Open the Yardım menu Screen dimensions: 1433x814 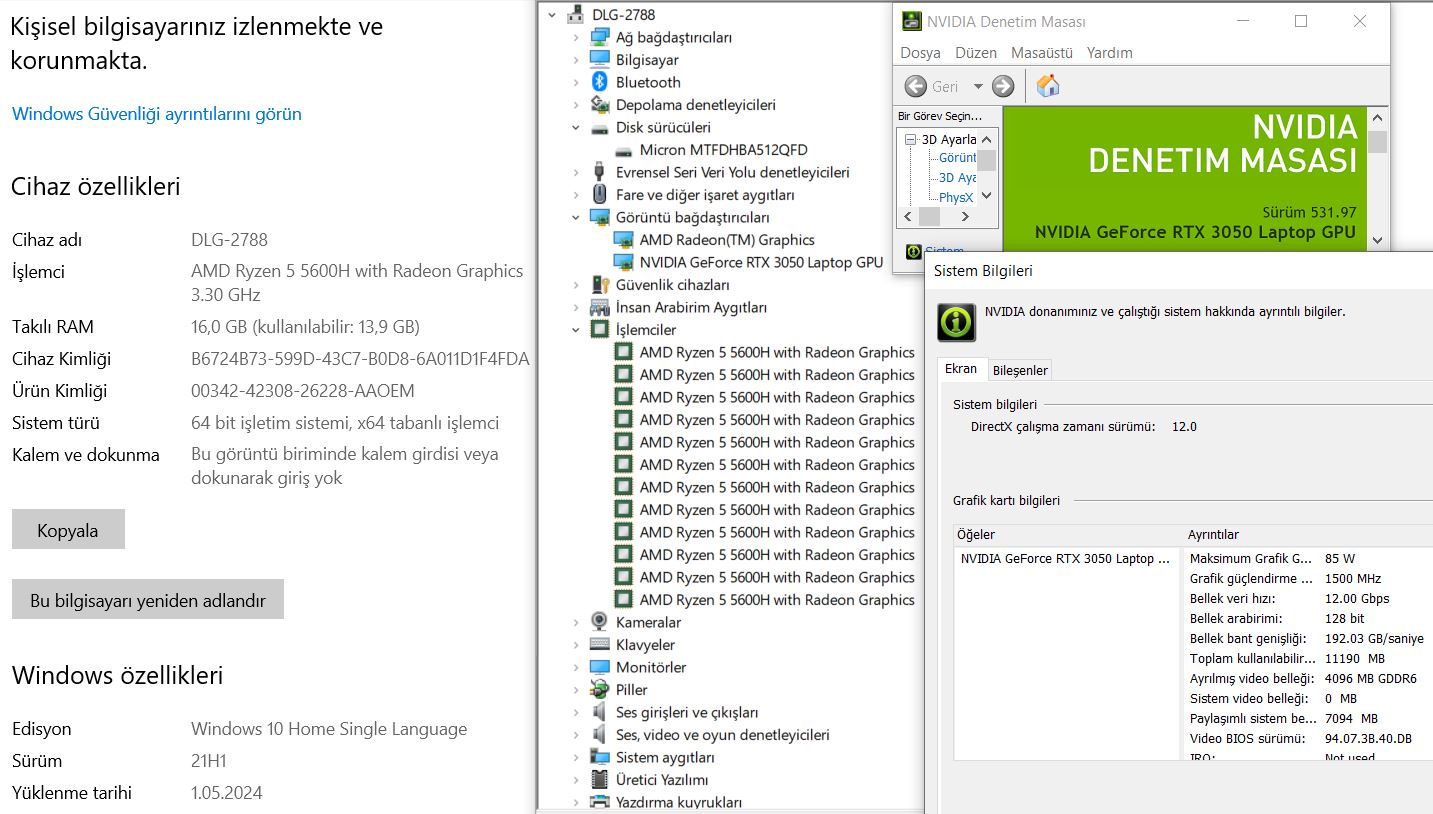(1110, 52)
